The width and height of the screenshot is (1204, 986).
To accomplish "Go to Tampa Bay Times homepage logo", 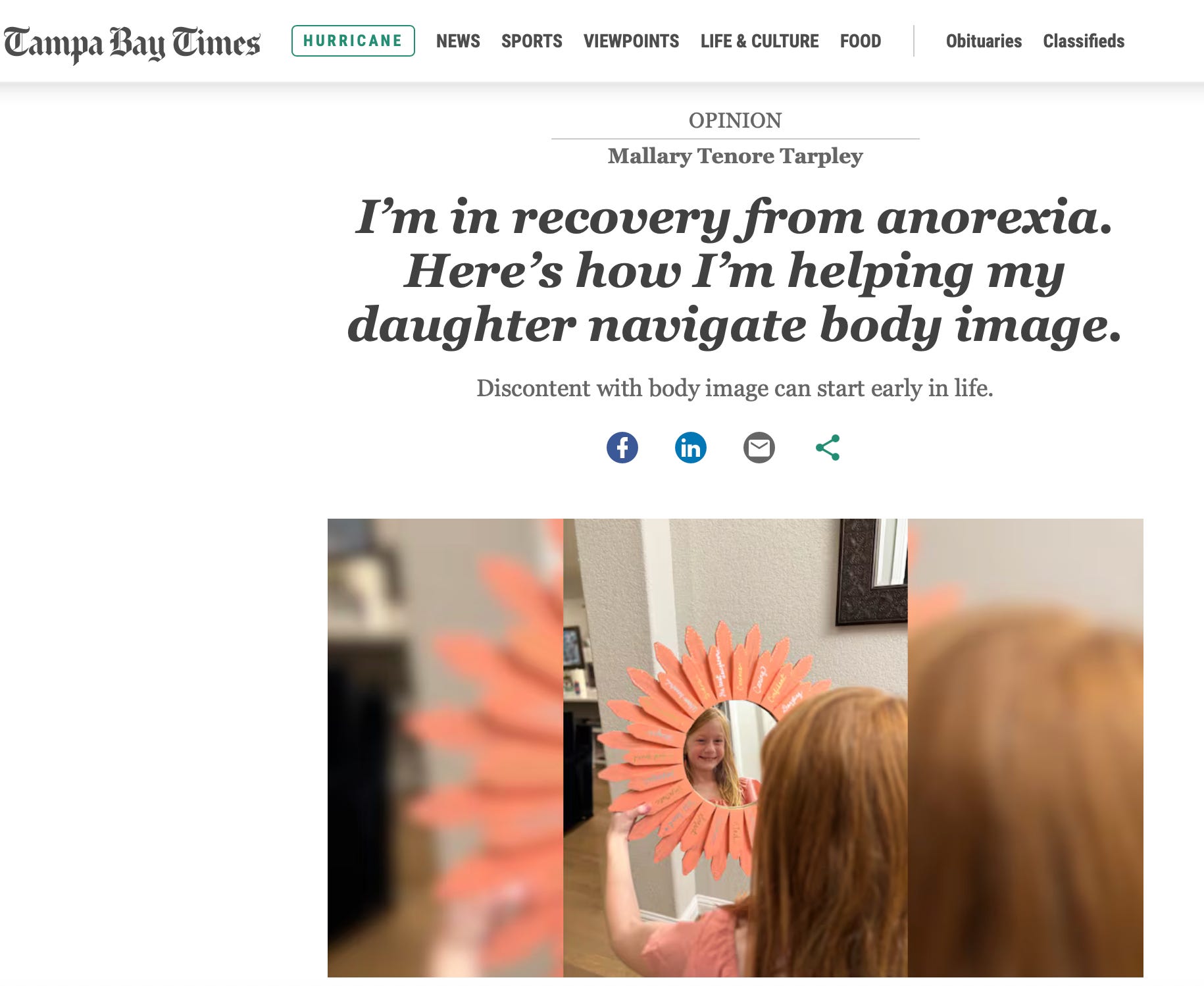I will tap(132, 43).
